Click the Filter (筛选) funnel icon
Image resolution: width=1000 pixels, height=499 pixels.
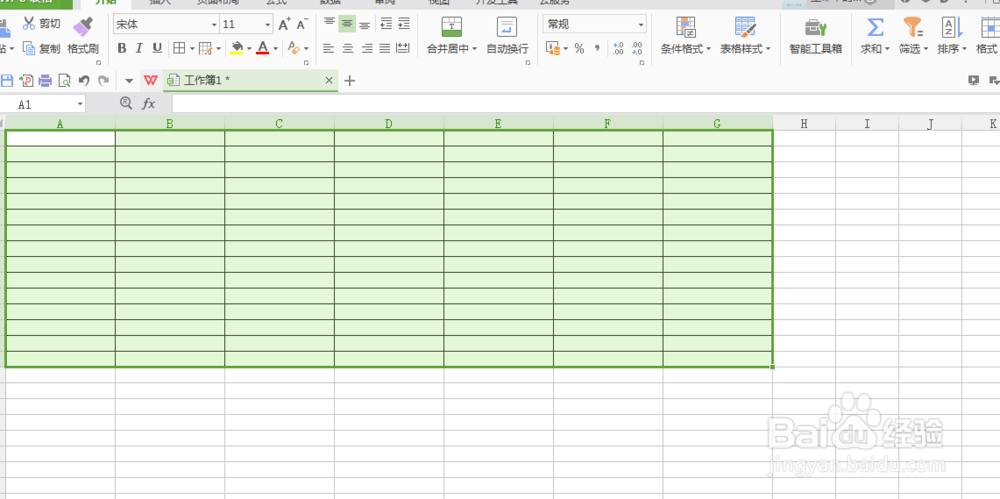click(x=913, y=27)
